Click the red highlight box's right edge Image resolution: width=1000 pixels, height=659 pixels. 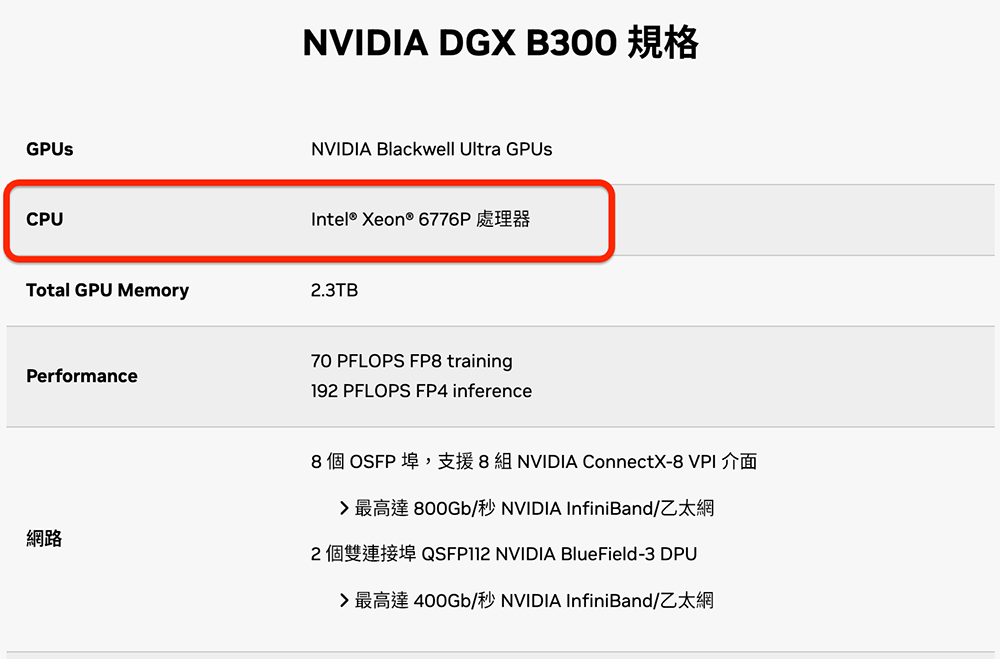pyautogui.click(x=612, y=220)
